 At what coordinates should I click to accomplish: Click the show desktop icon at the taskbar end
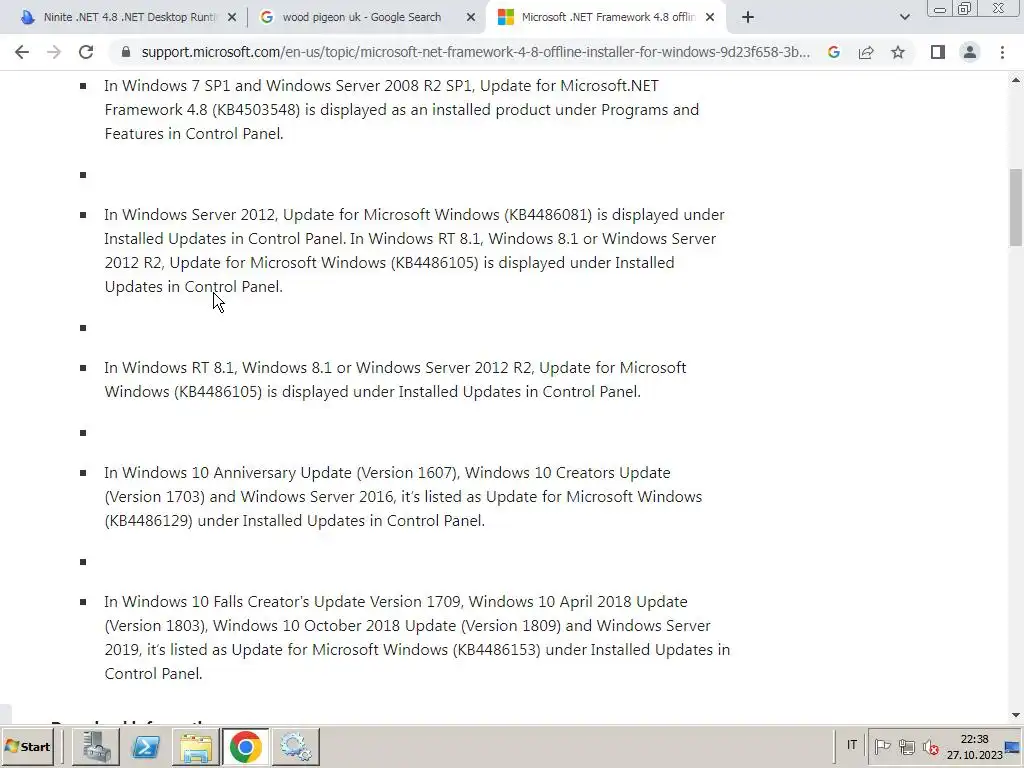(x=1014, y=746)
